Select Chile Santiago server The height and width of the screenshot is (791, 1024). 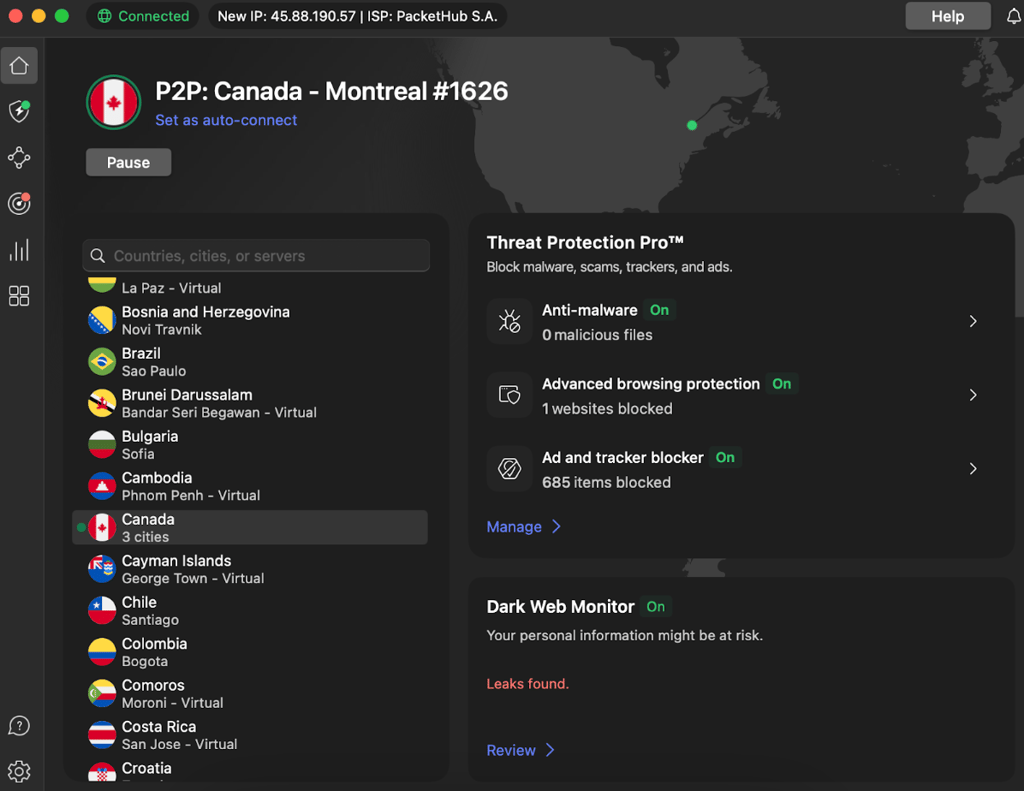pos(250,611)
